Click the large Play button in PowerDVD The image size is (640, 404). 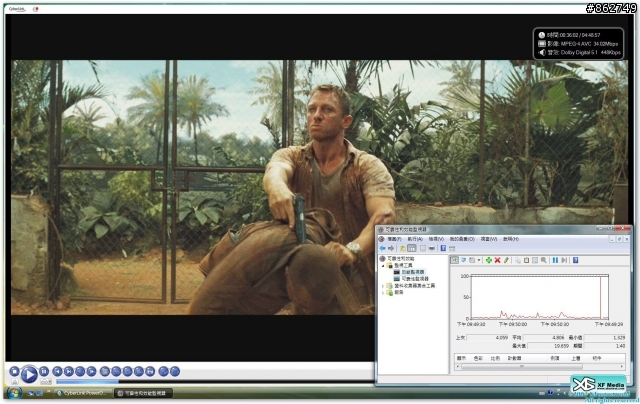[x=29, y=374]
